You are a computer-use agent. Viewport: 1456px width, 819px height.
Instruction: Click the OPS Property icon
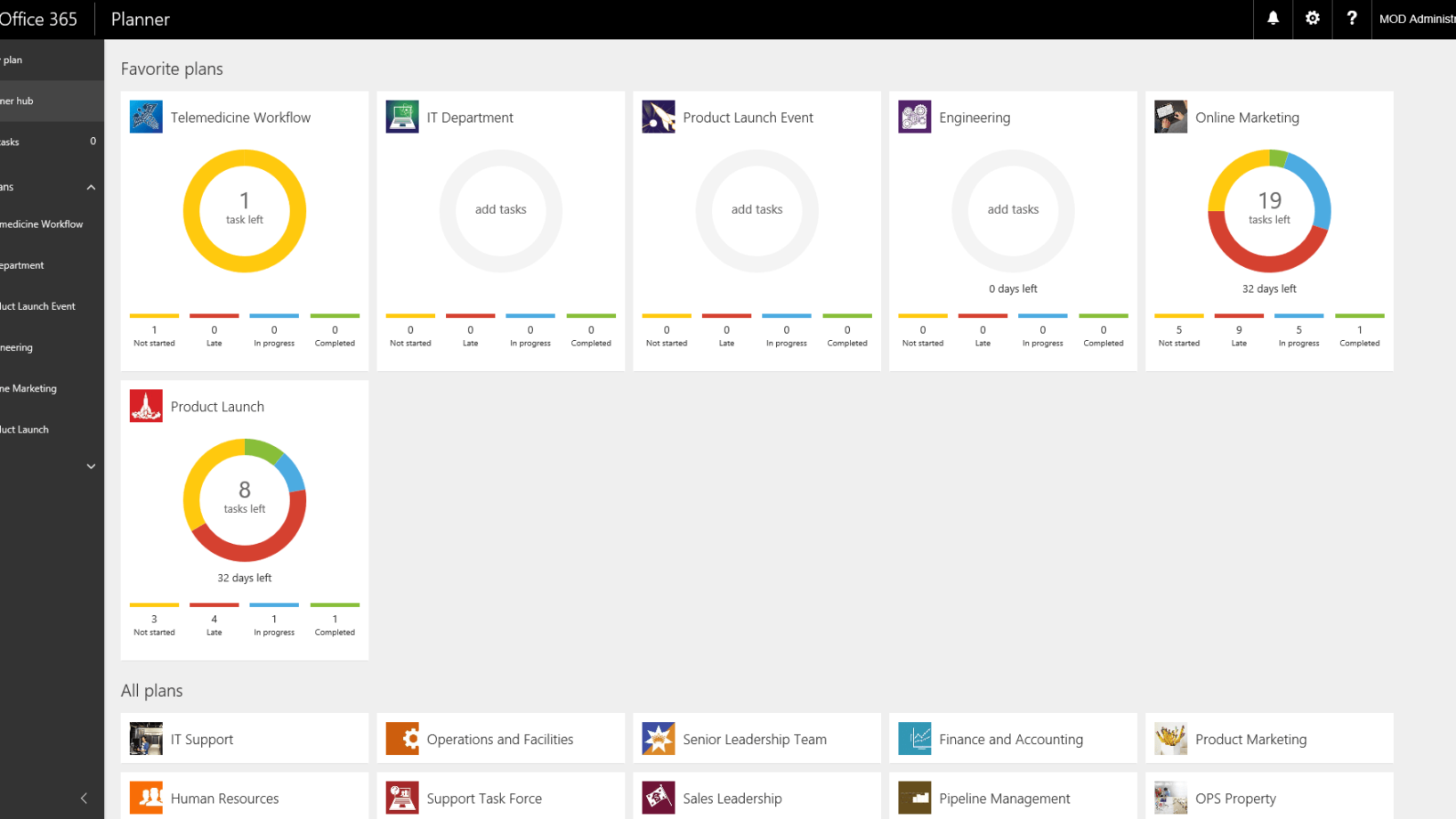(x=1171, y=798)
